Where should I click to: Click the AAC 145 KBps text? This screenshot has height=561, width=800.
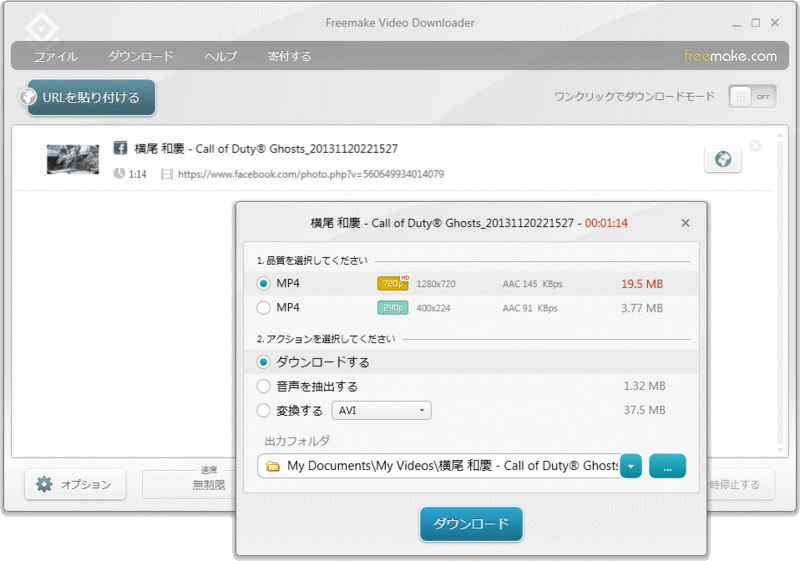[532, 284]
